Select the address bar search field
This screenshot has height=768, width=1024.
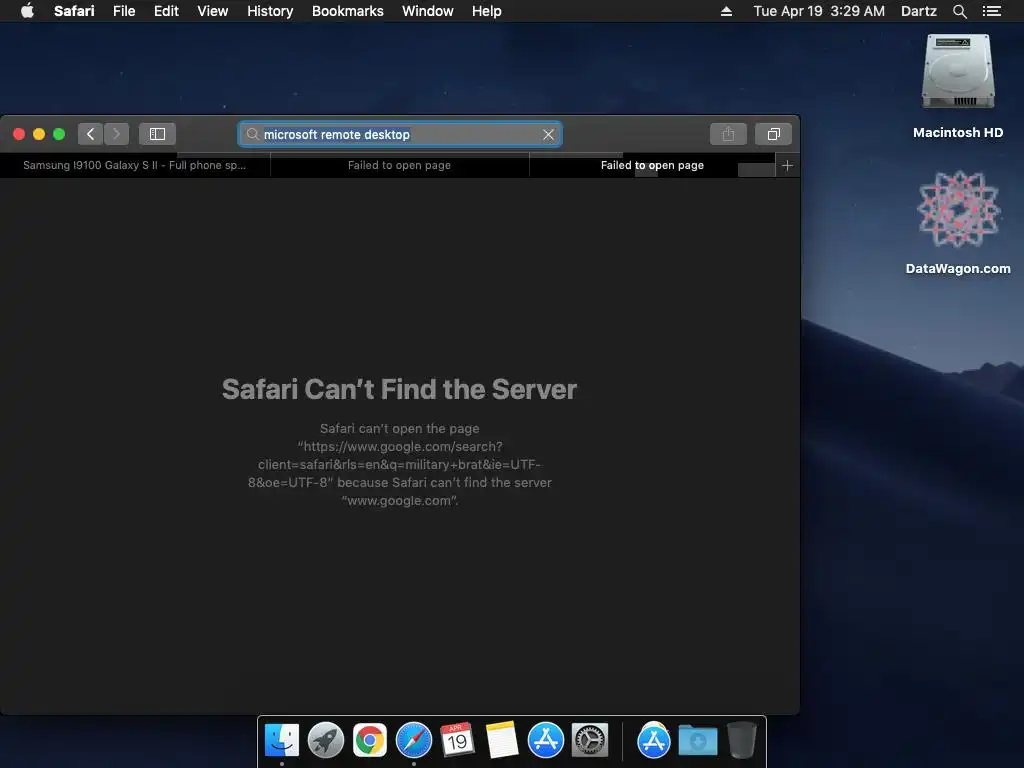pyautogui.click(x=400, y=134)
